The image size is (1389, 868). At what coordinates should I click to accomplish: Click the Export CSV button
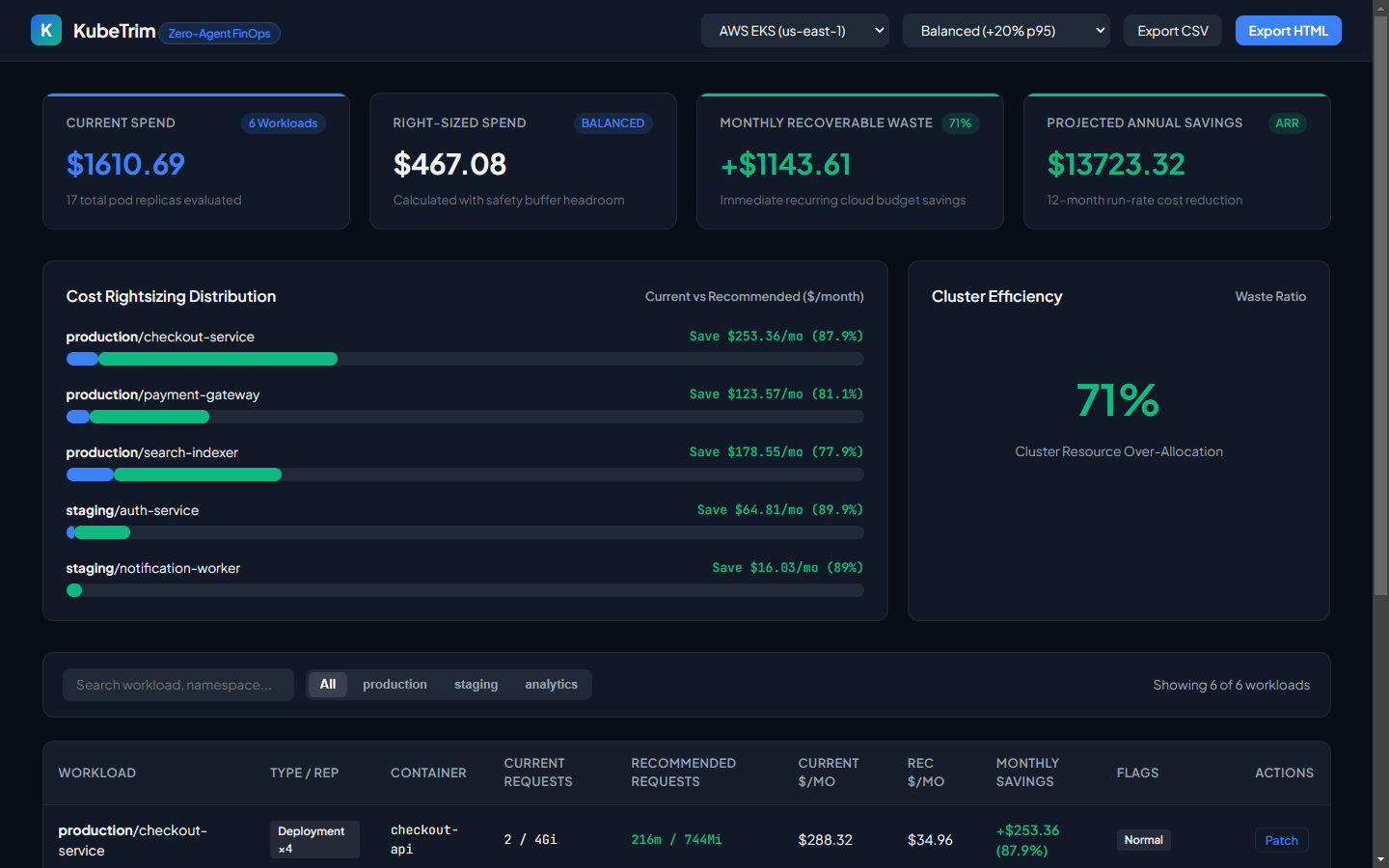click(1172, 31)
